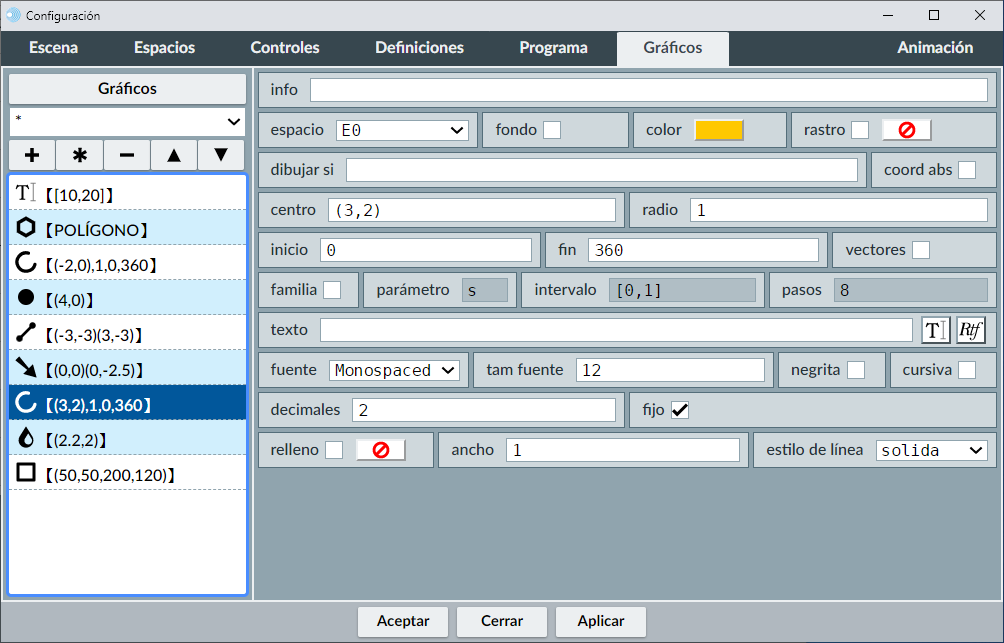Move selected graphic down with the down arrow
The width and height of the screenshot is (1004, 643).
click(222, 155)
